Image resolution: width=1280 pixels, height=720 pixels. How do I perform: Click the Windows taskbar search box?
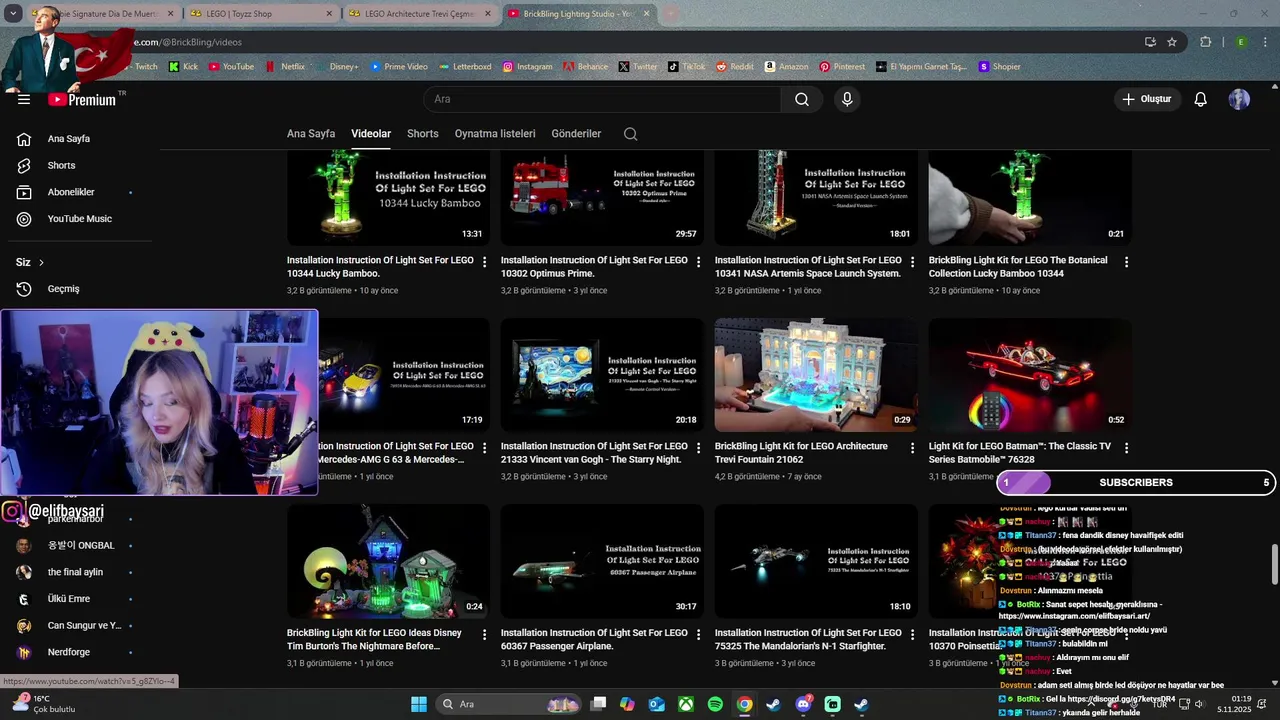(x=510, y=704)
